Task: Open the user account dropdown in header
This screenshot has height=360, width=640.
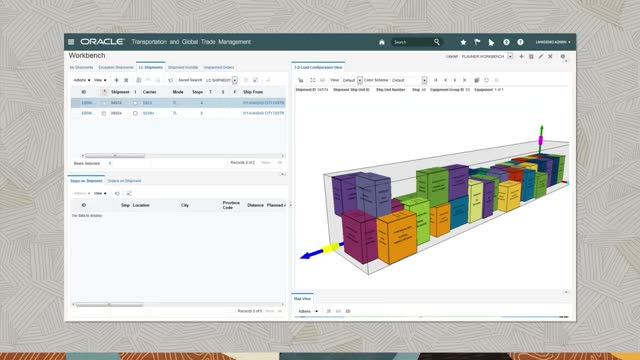Action: tap(553, 42)
